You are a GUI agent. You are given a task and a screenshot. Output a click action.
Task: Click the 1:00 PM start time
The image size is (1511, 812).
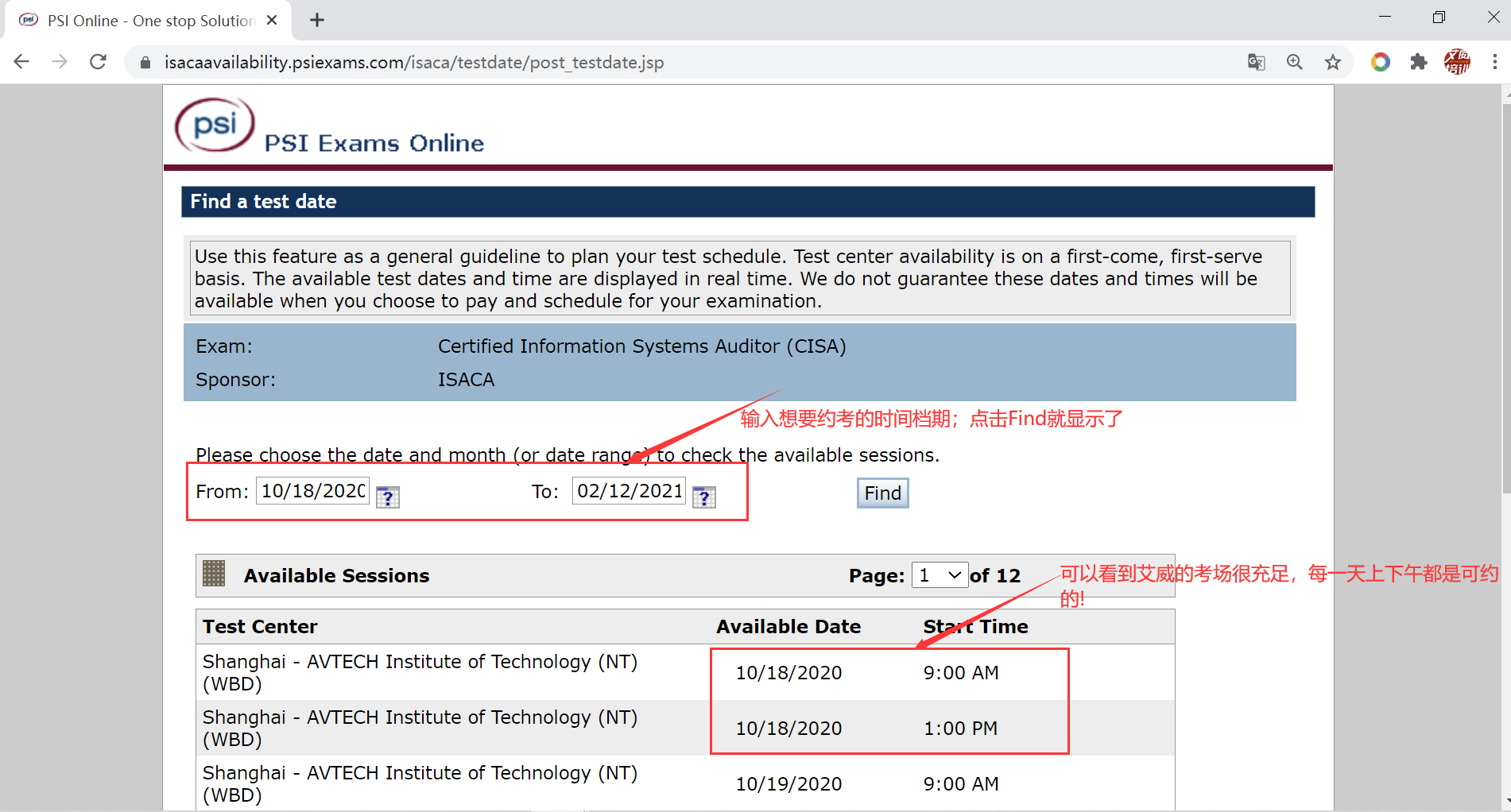pyautogui.click(x=960, y=729)
